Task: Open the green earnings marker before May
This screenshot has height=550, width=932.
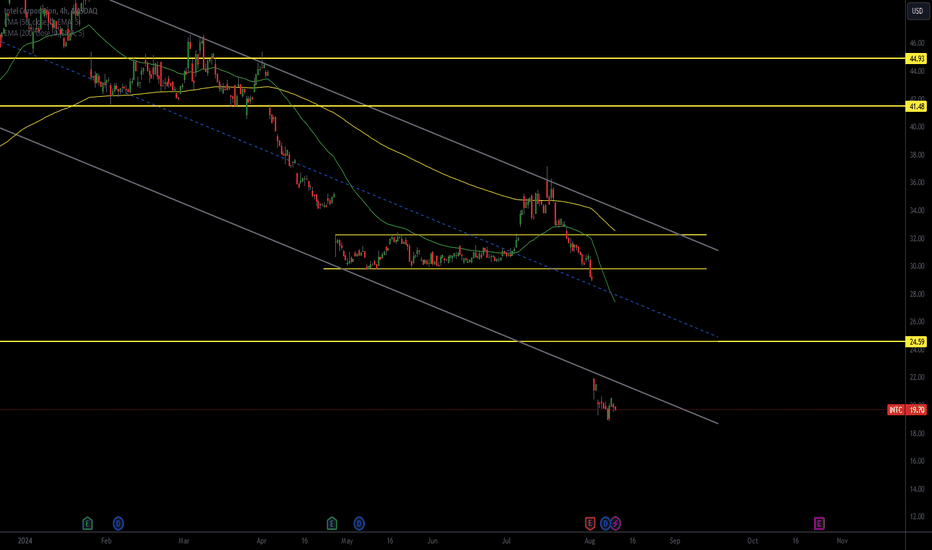Action: (x=332, y=524)
